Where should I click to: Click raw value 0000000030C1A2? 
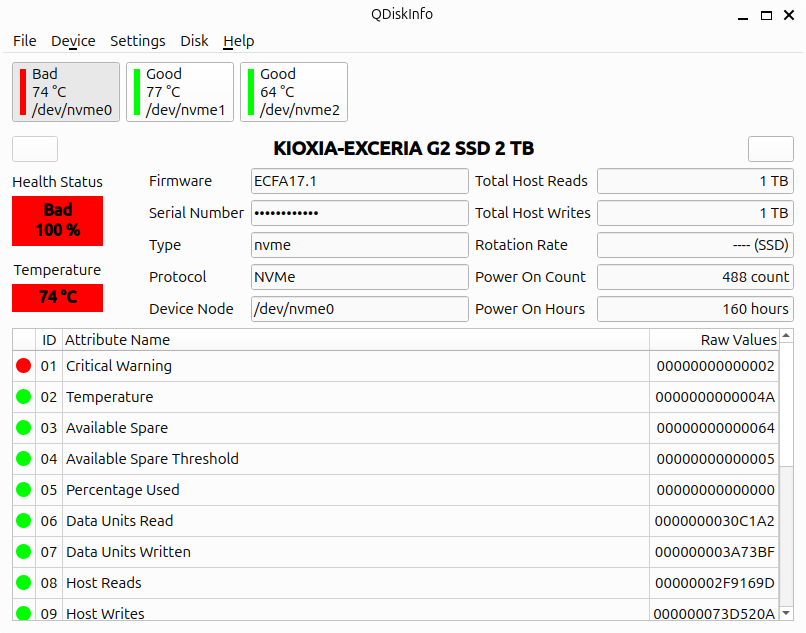pos(715,521)
